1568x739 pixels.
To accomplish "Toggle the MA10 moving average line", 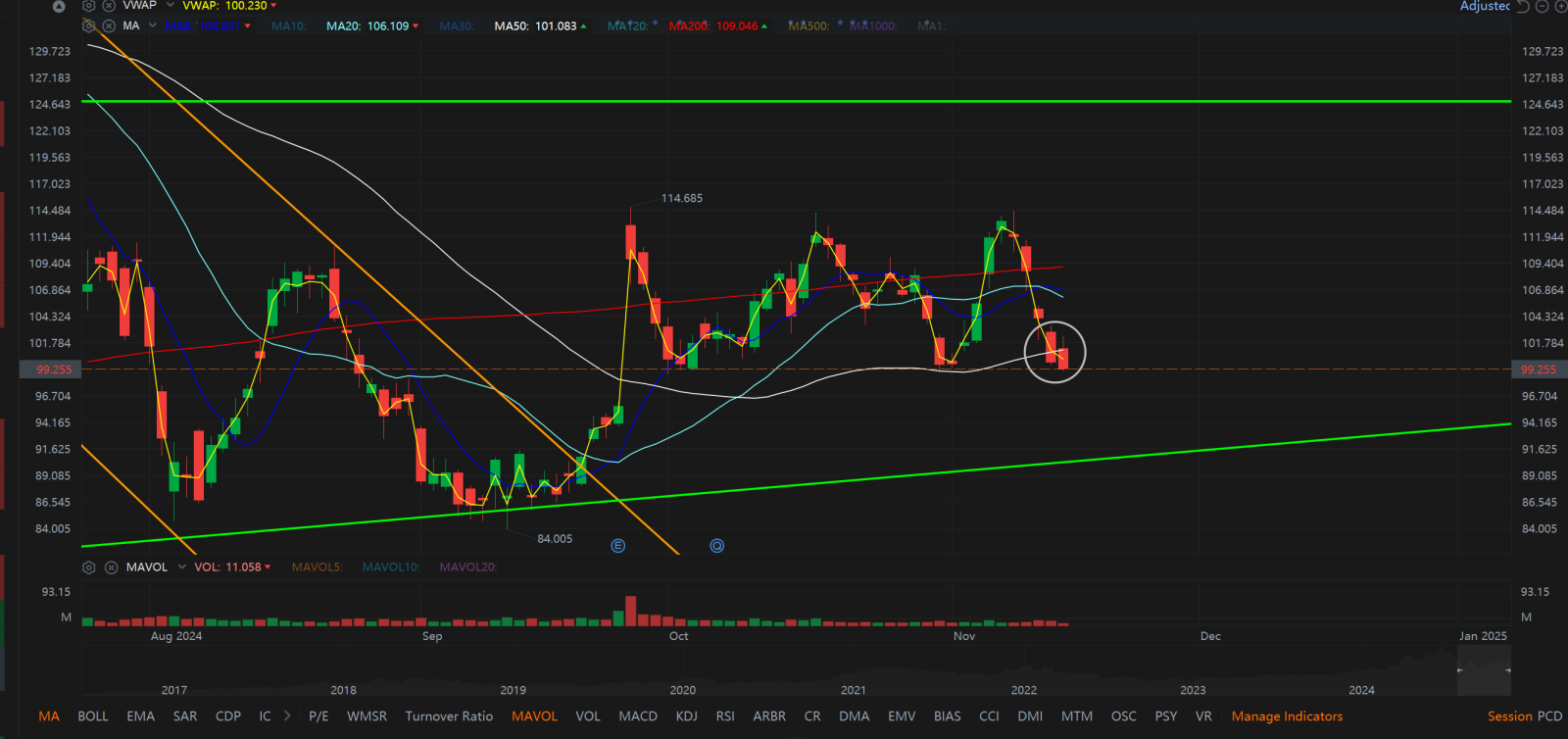I will 288,26.
